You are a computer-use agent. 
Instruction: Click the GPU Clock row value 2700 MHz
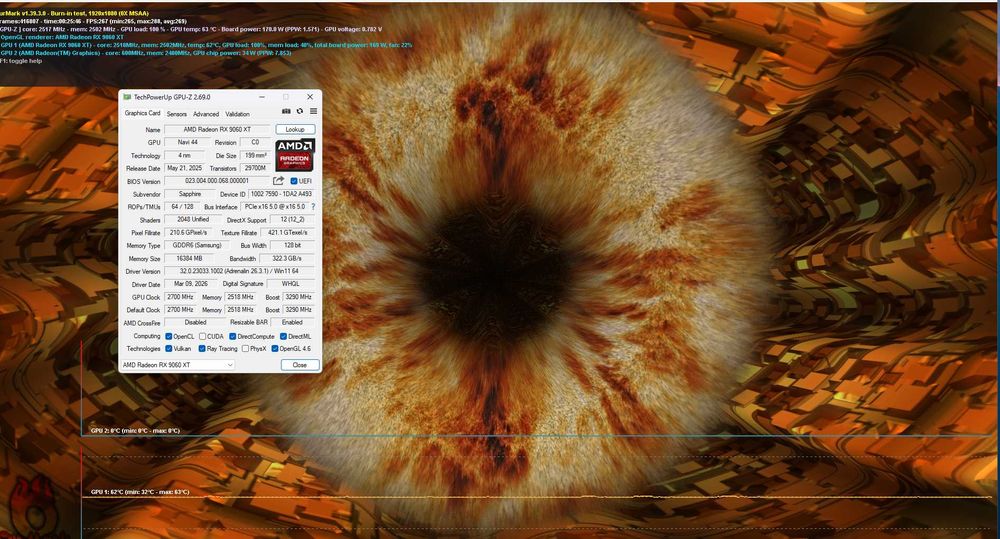[x=180, y=297]
